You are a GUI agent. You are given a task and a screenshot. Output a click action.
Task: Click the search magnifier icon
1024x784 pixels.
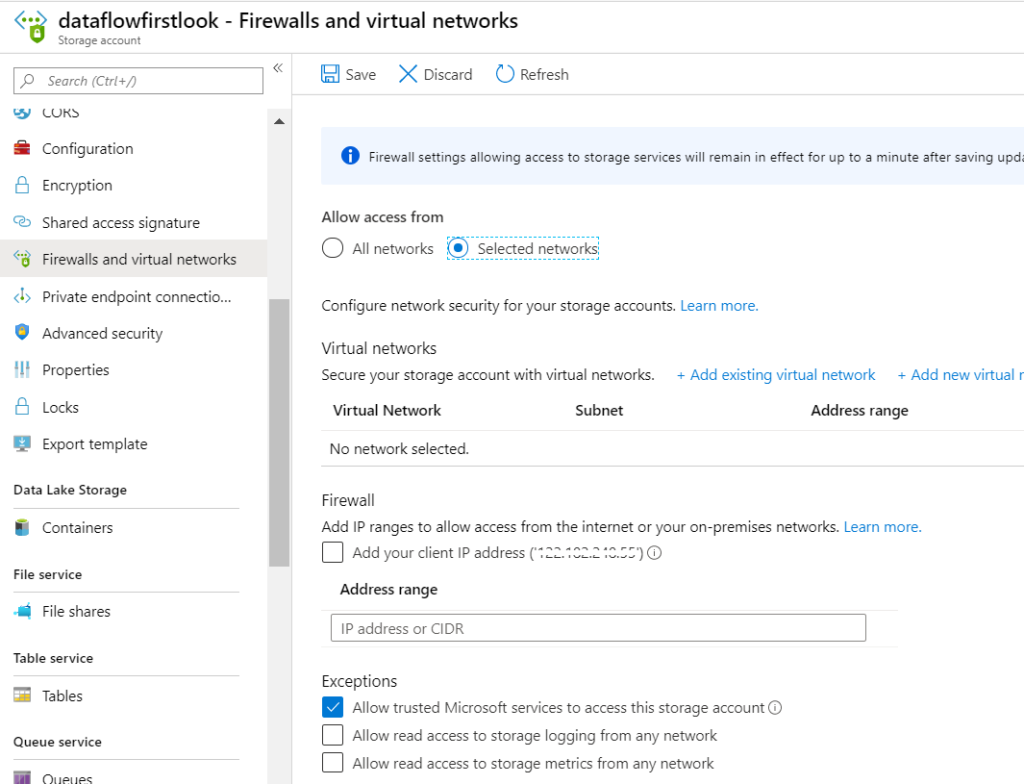pos(27,81)
